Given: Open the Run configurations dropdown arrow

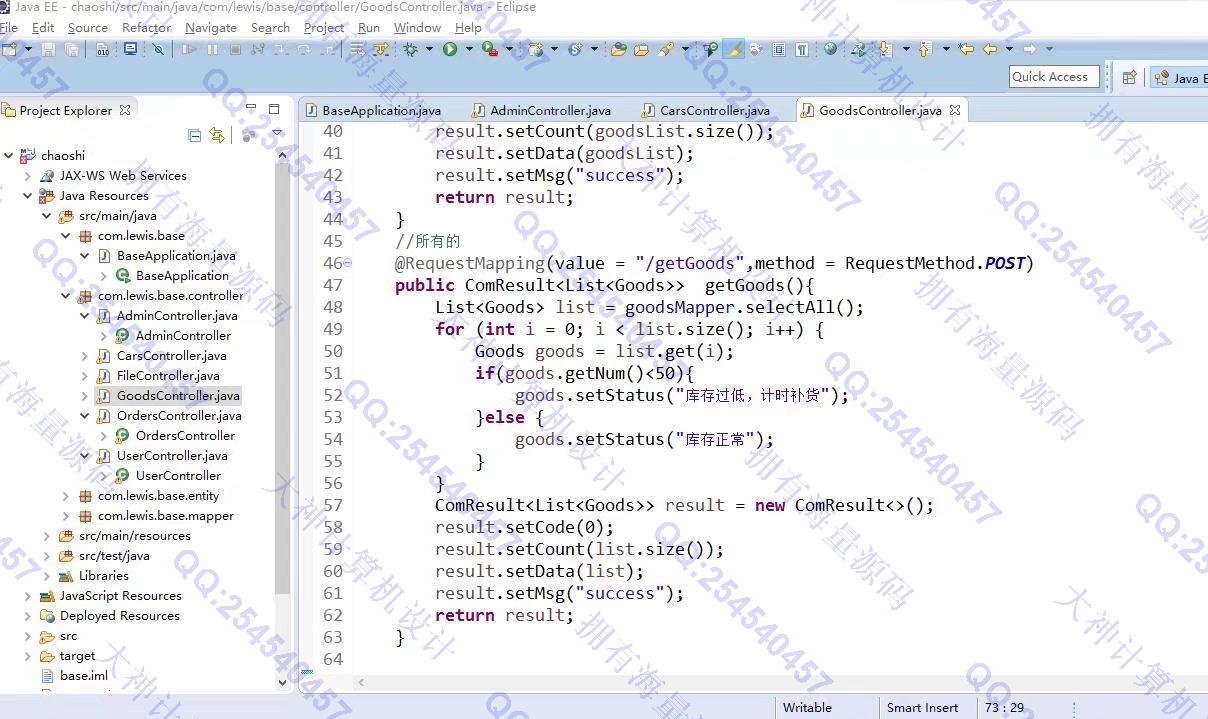Looking at the screenshot, I should click(469, 49).
